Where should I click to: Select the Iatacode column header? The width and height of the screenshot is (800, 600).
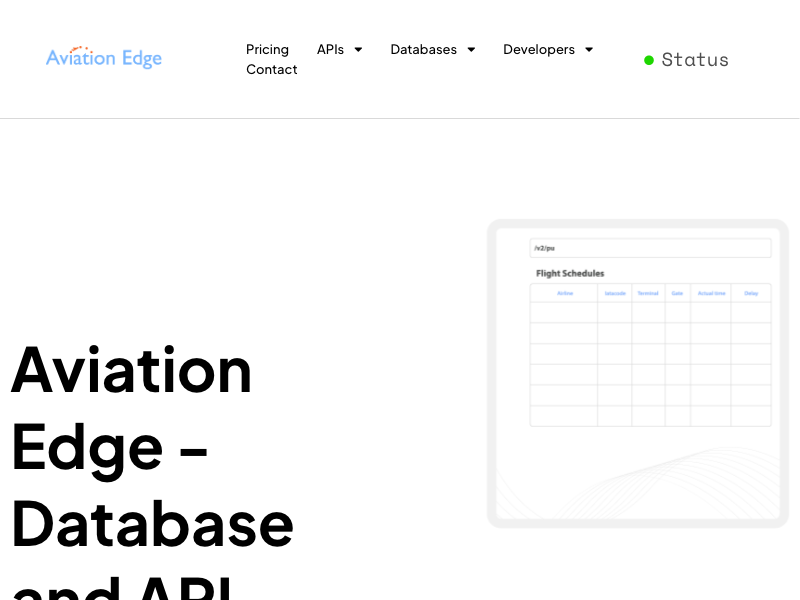(615, 293)
